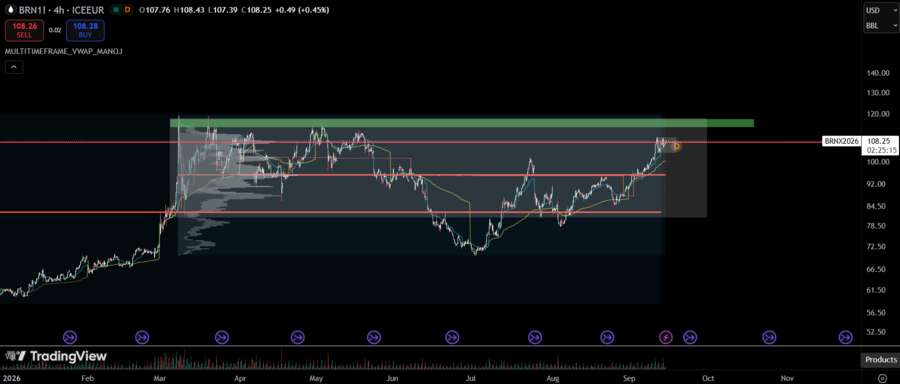Screen dimensions: 900x384
Task: Open chart settings gear icon
Action: [x=882, y=379]
